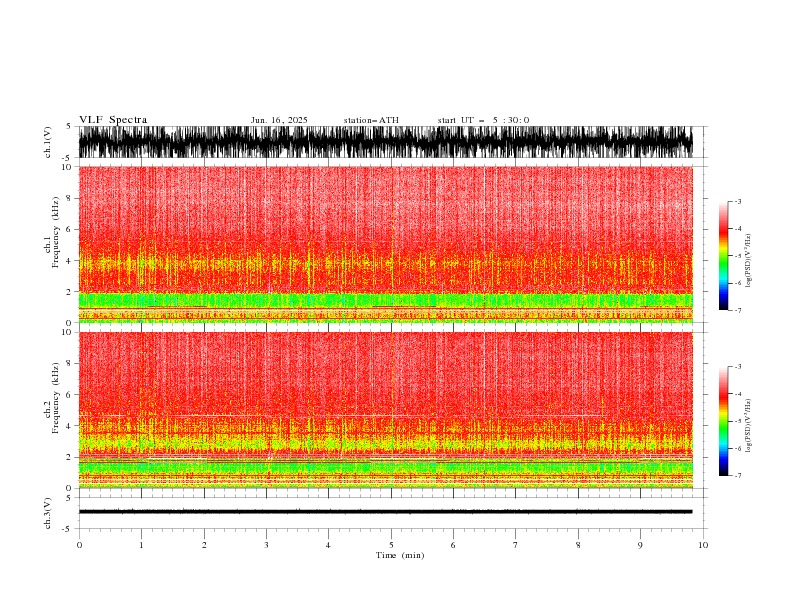Screen dimensions: 792x612
Task: Click the time axis tick label '3'
Action: [x=266, y=545]
